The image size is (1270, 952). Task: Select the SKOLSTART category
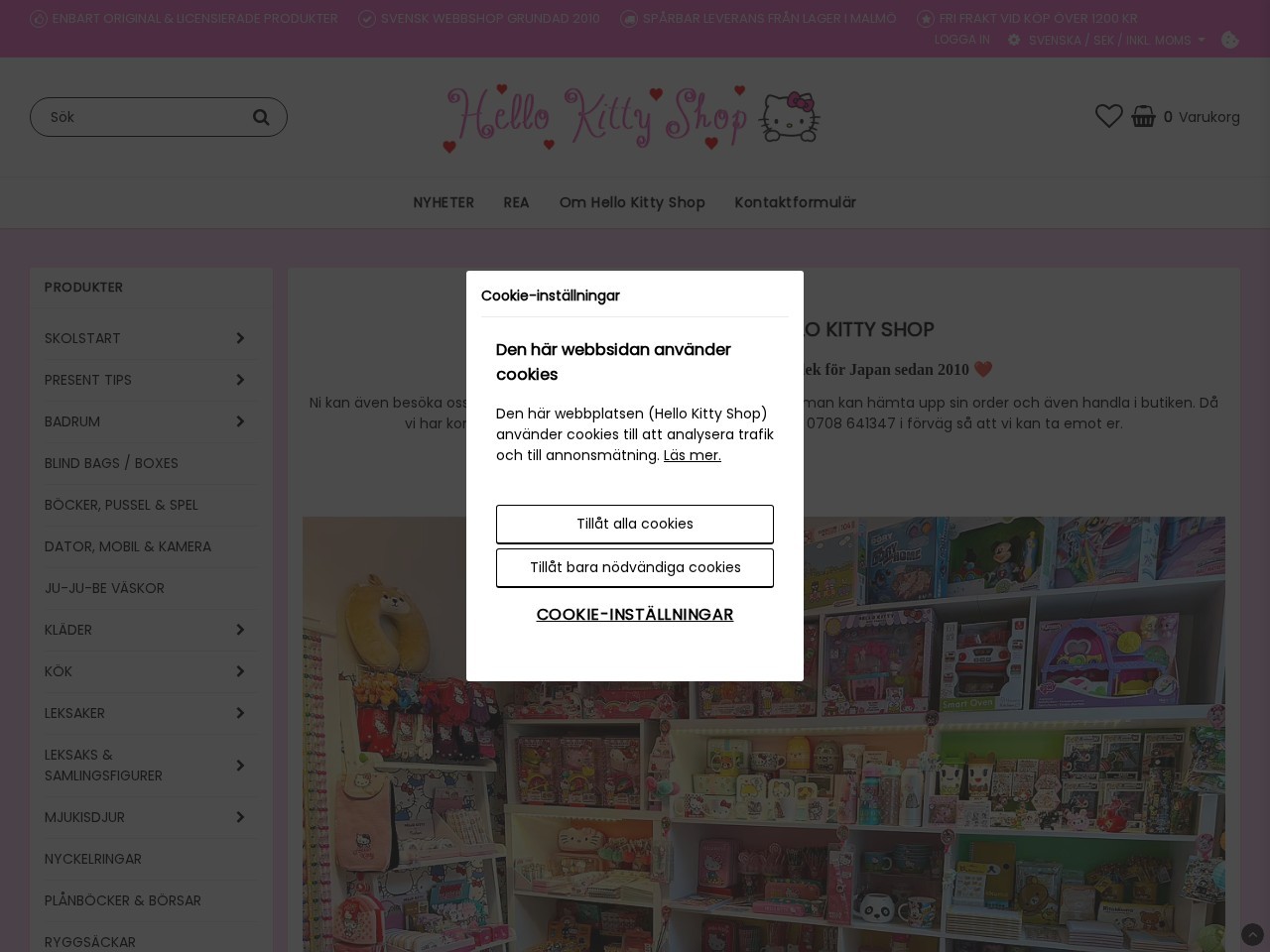pyautogui.click(x=82, y=338)
